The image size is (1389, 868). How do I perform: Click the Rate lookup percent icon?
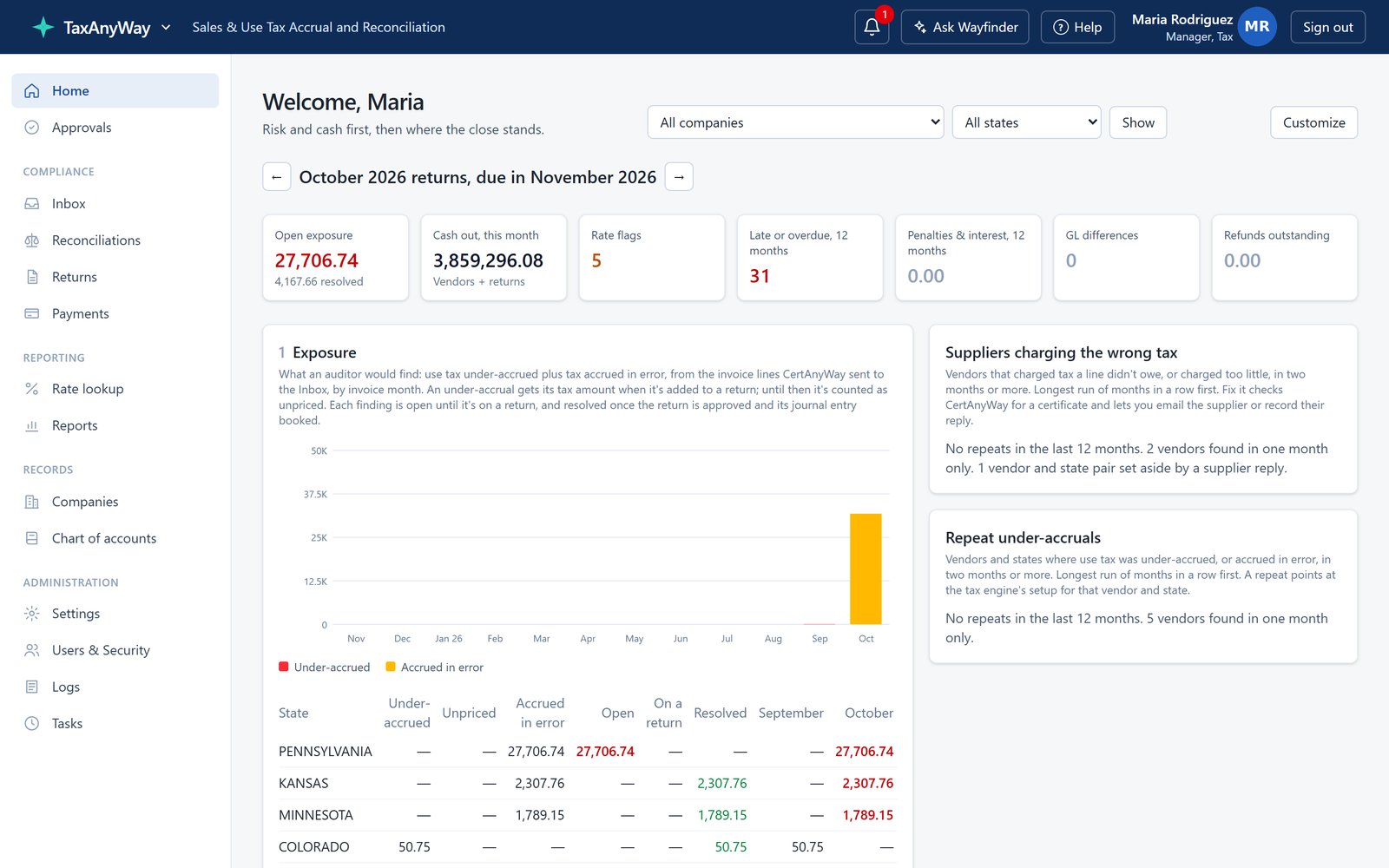tap(32, 389)
